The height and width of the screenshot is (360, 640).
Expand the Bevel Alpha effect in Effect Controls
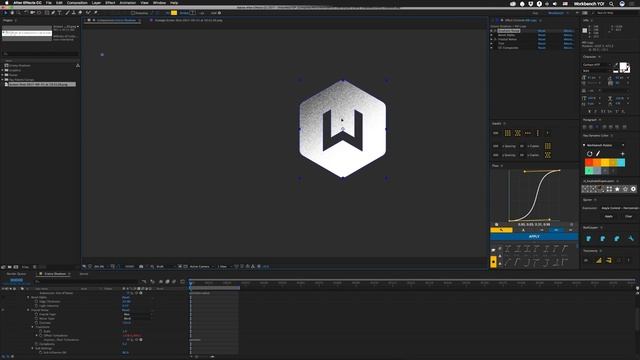tap(492, 35)
